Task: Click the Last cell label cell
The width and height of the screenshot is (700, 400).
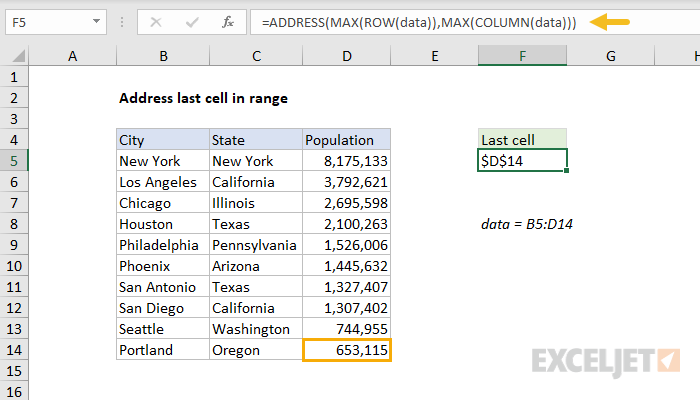Action: point(522,140)
